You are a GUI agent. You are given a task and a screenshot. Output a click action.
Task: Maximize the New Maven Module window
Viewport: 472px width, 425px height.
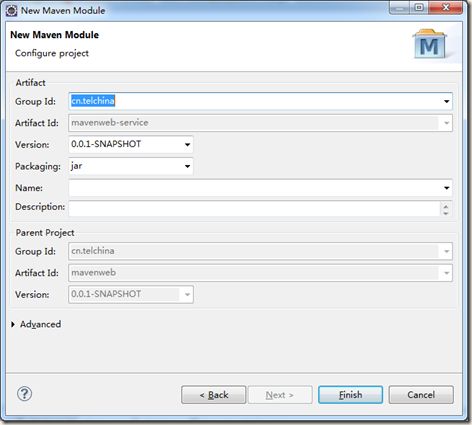pos(419,8)
